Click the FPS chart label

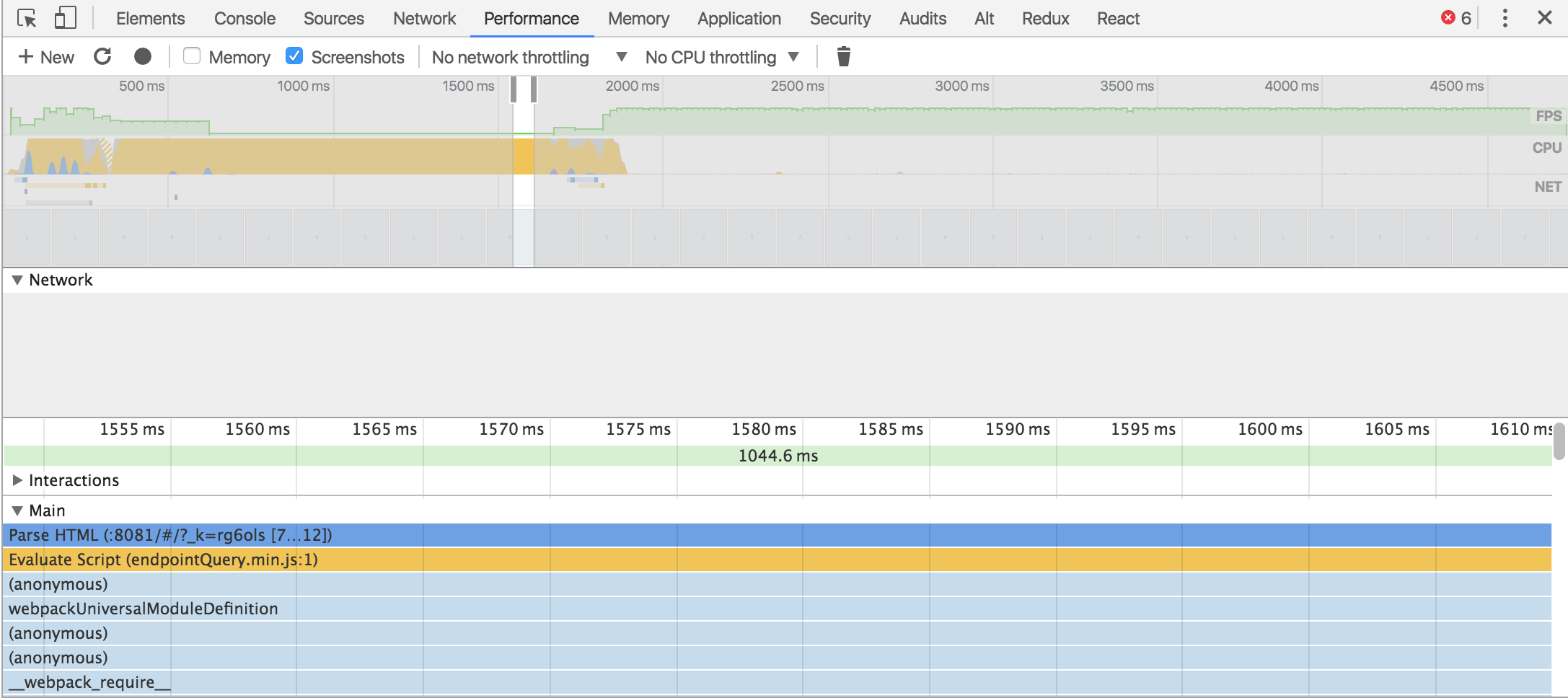tap(1549, 116)
